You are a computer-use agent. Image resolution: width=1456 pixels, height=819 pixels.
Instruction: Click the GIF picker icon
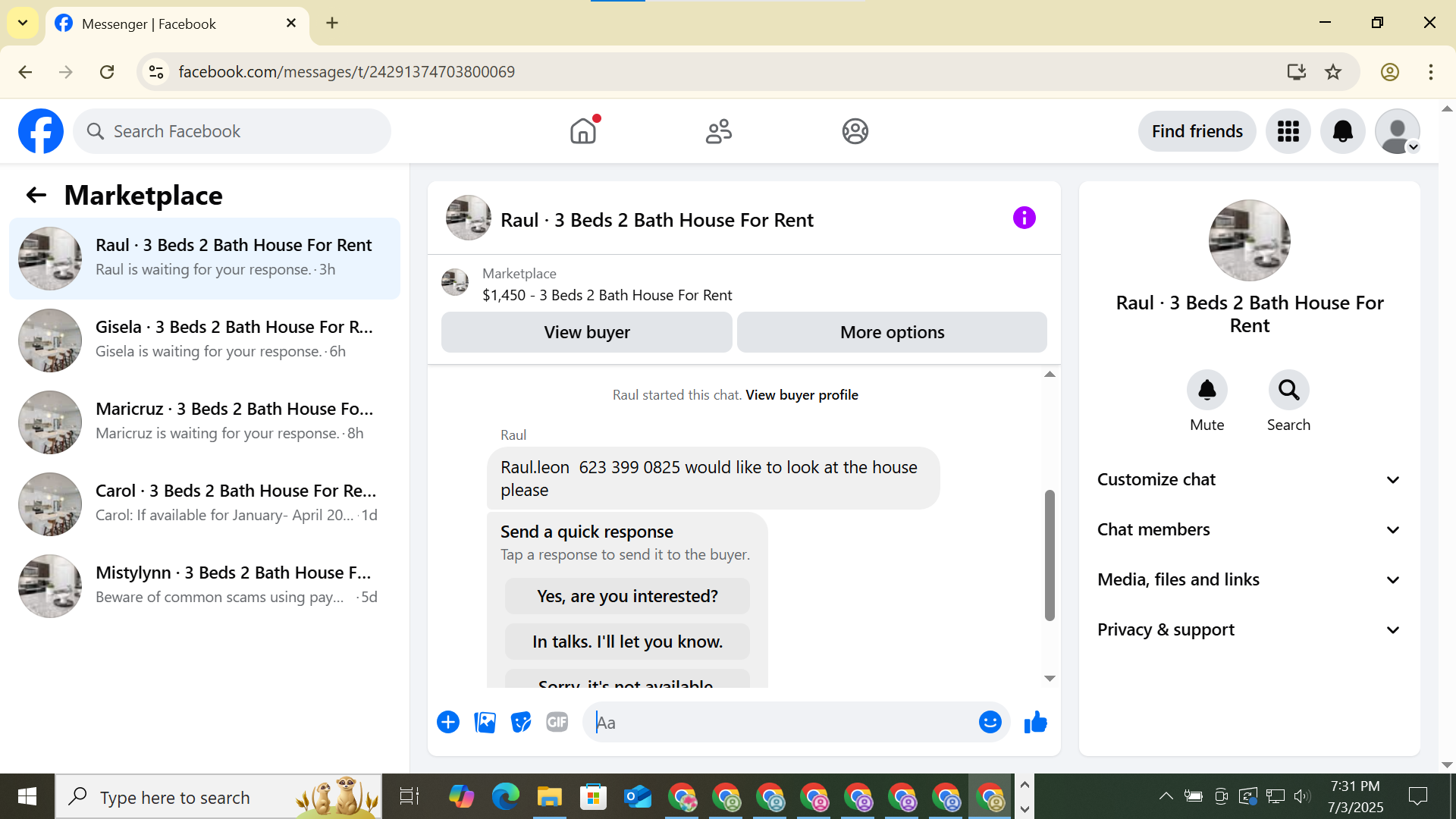tap(557, 723)
